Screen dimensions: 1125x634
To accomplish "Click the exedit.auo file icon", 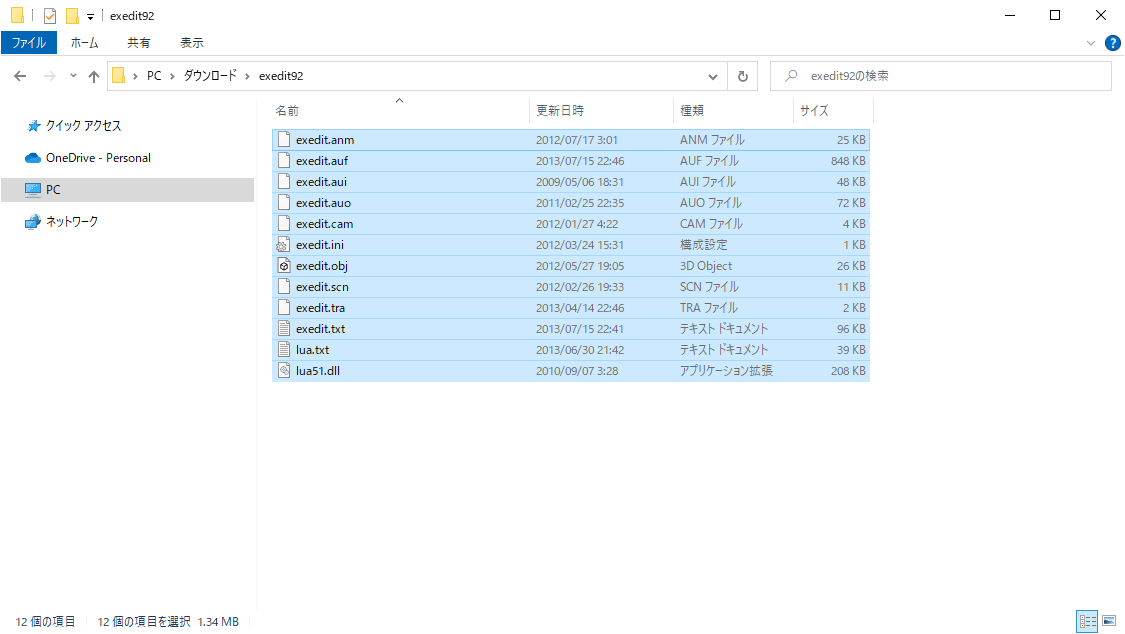I will [x=284, y=202].
